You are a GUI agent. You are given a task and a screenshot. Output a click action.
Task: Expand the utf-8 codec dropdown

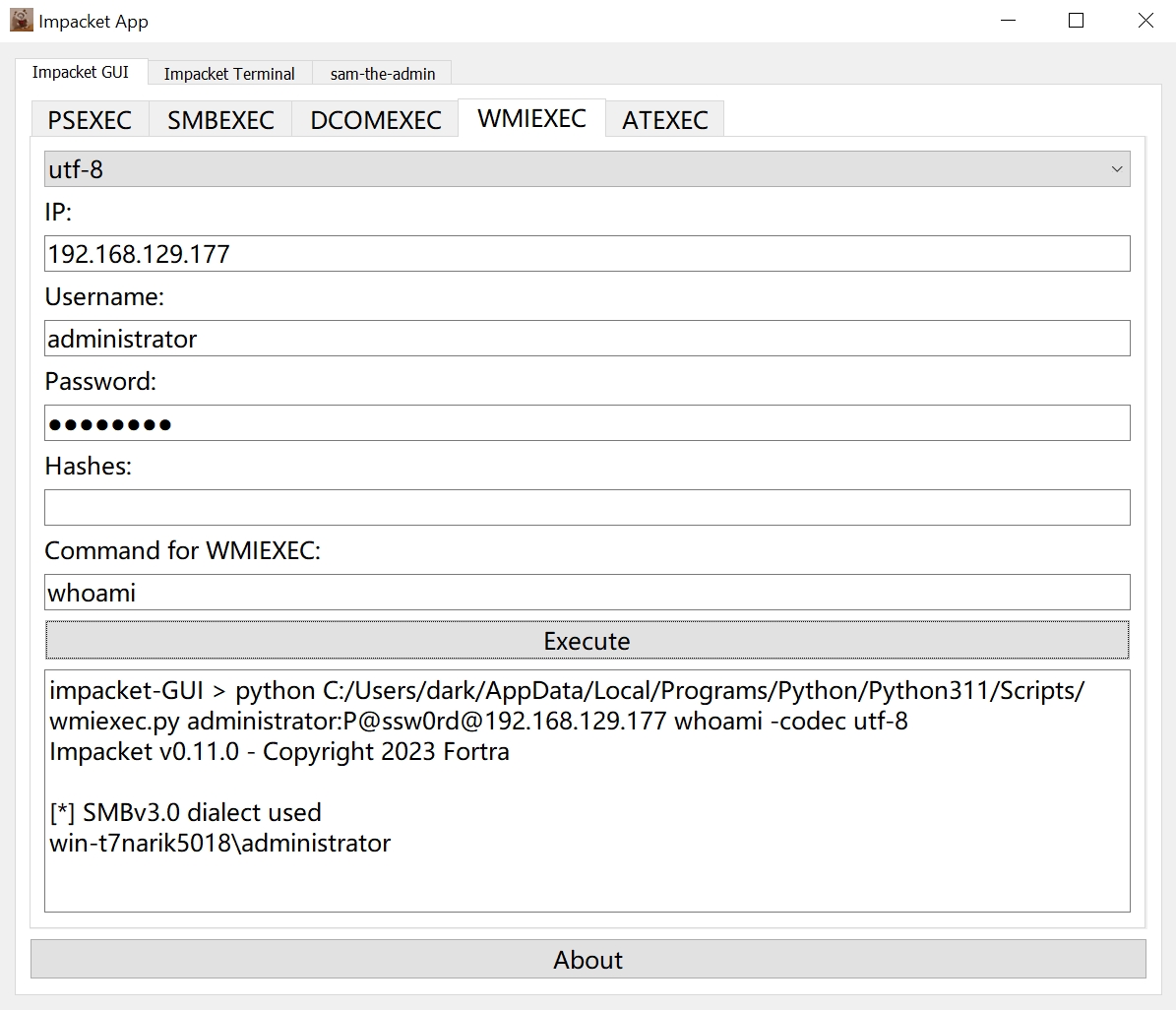click(x=588, y=169)
